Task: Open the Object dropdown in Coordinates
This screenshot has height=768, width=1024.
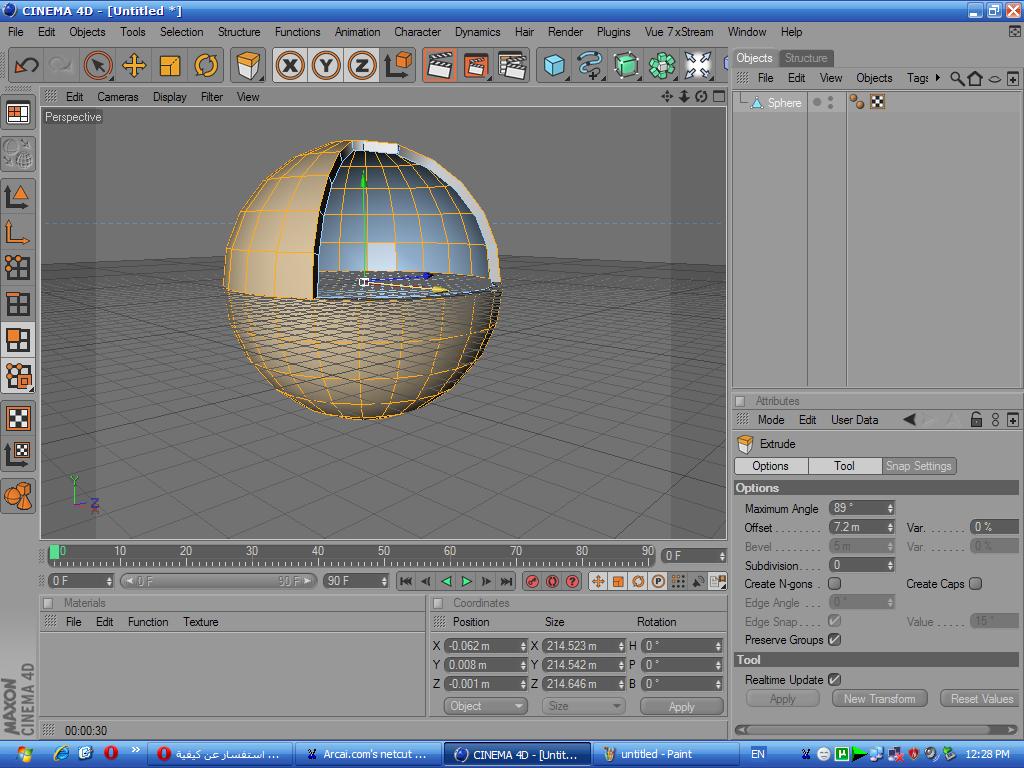Action: [x=485, y=706]
